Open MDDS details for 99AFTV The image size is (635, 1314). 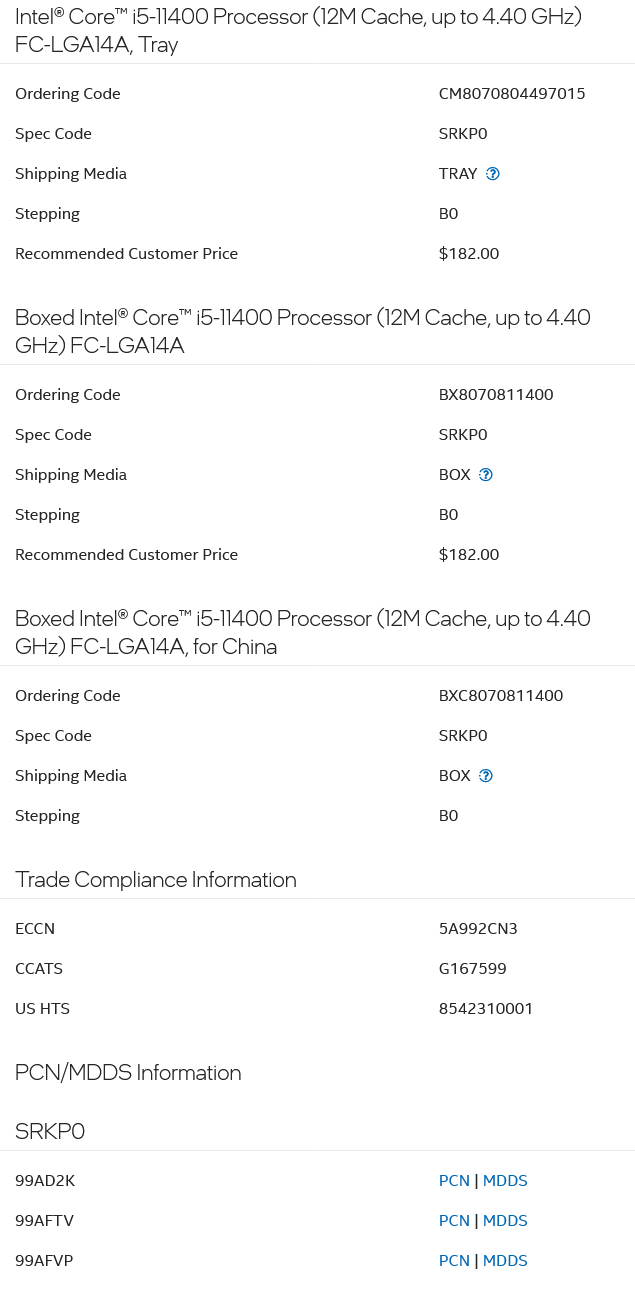point(505,1220)
